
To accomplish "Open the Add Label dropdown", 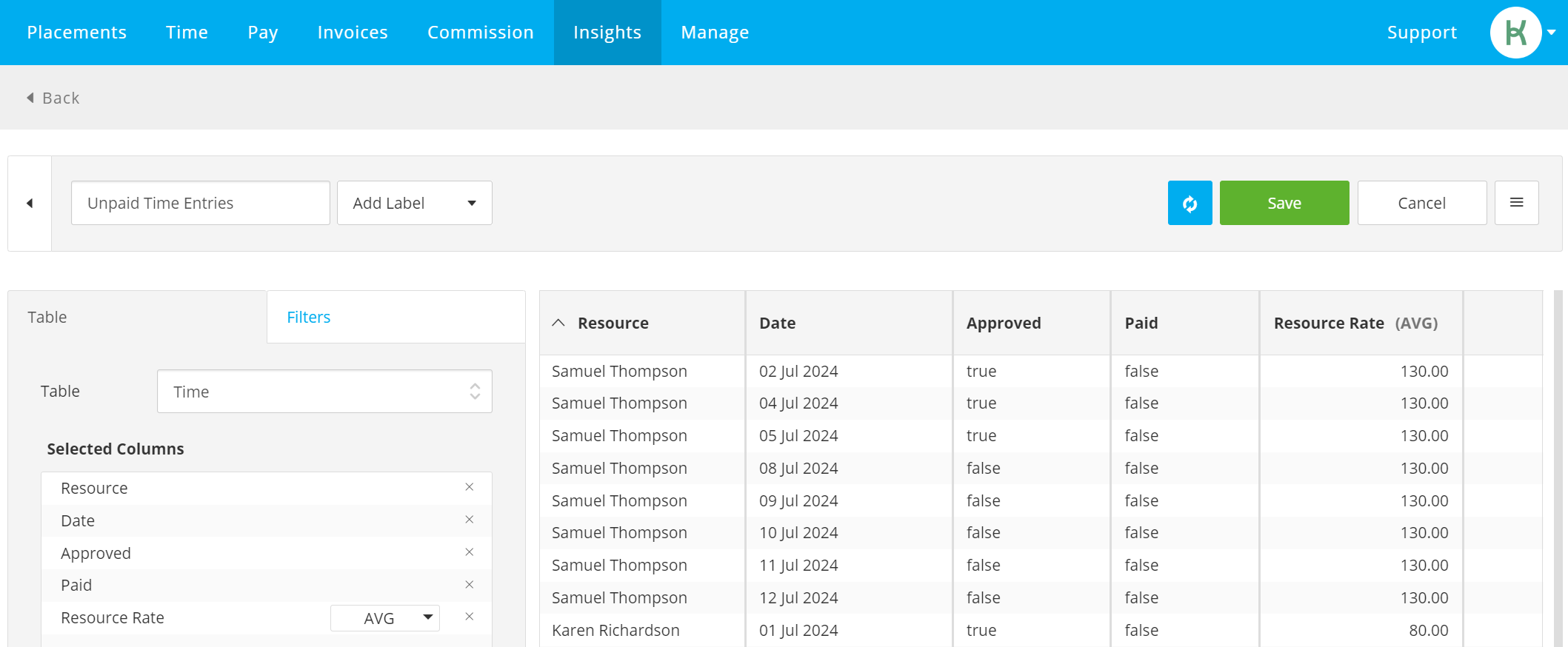I will click(x=414, y=203).
